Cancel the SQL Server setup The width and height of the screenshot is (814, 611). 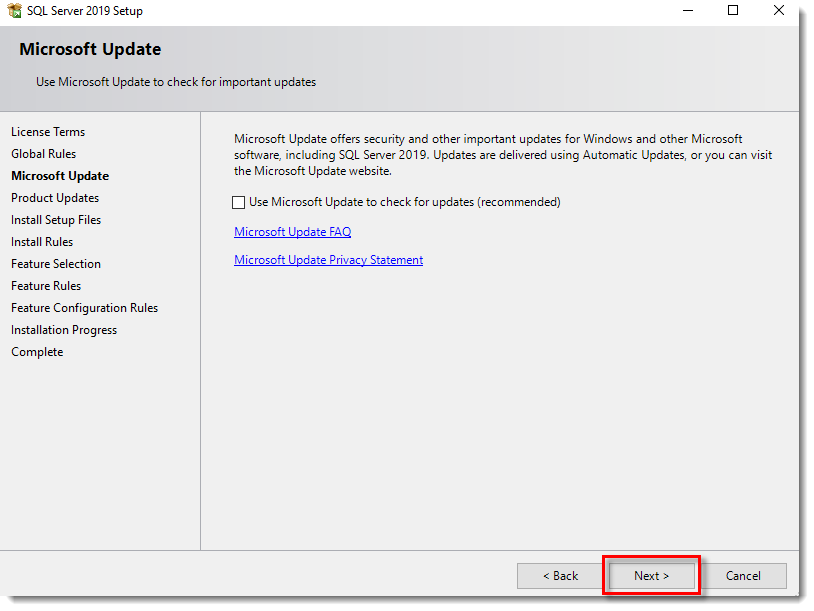coord(743,576)
